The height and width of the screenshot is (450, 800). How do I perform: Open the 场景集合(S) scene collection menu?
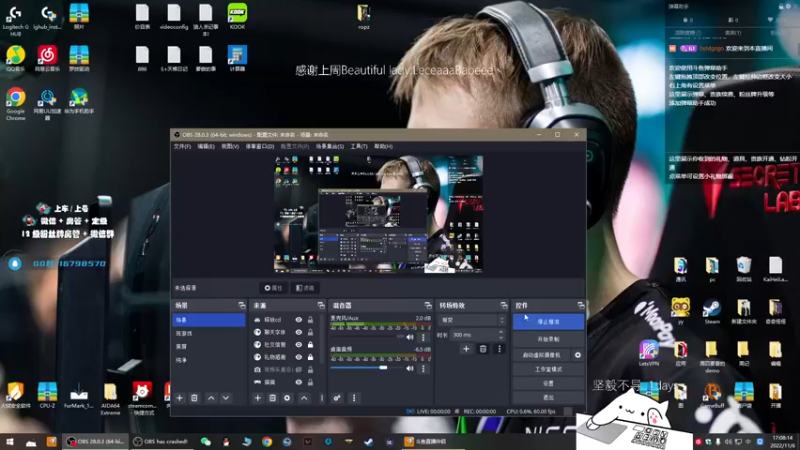[330, 146]
